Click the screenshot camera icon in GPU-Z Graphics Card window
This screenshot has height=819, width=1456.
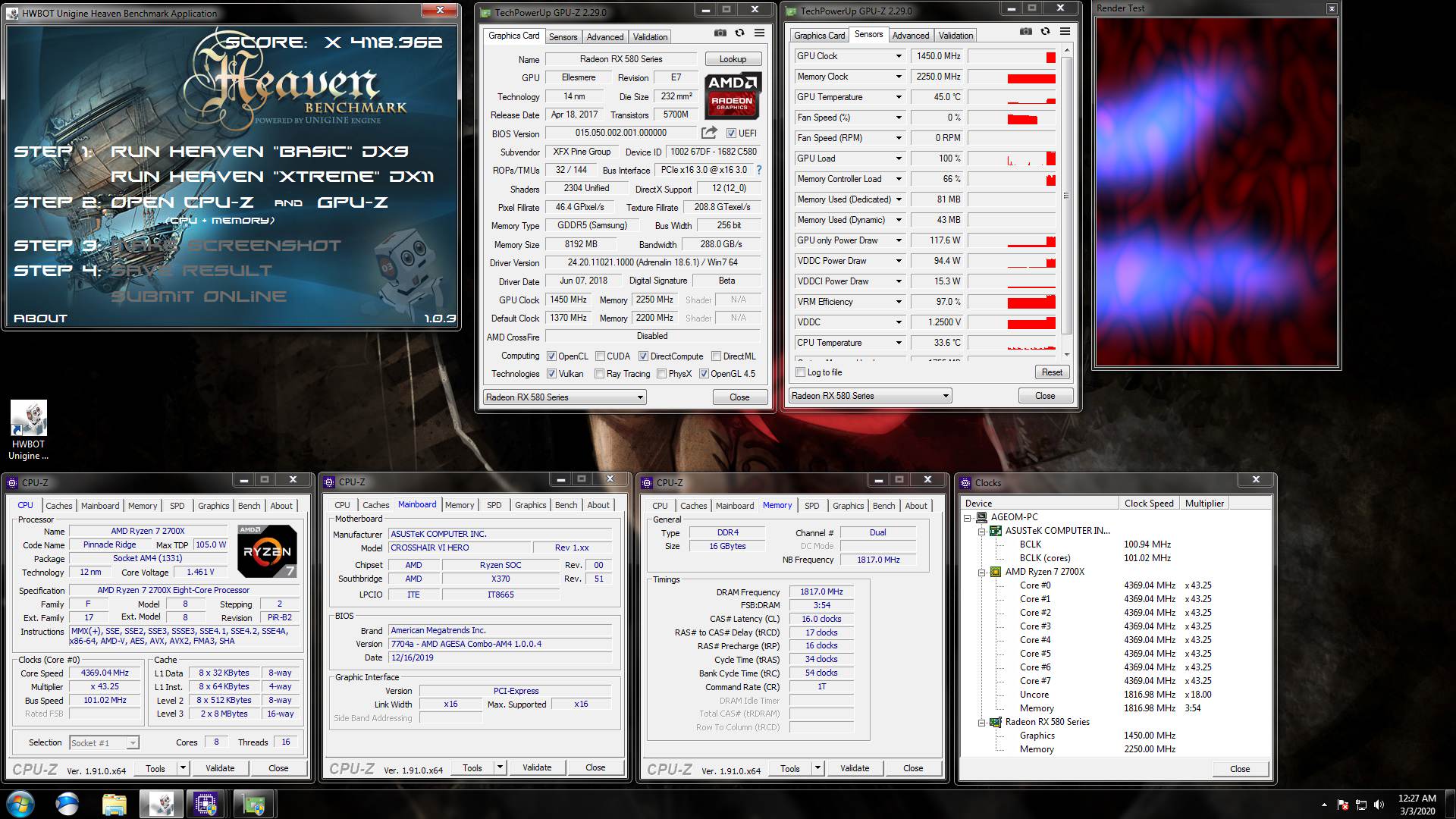[x=720, y=33]
